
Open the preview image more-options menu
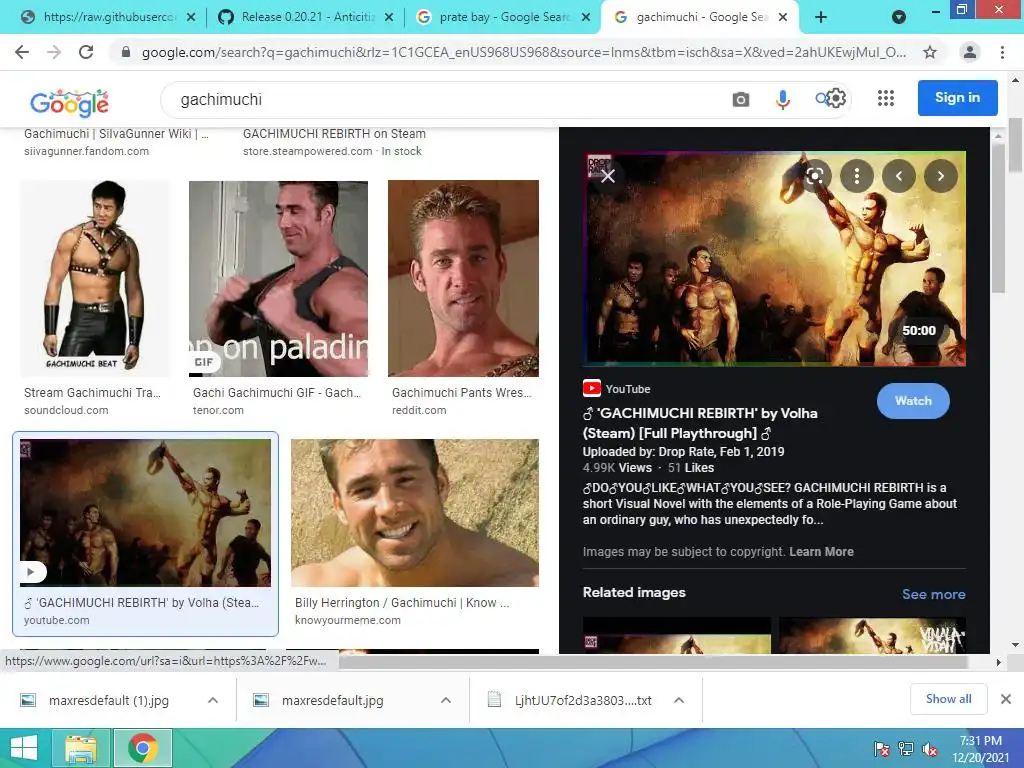[x=857, y=176]
